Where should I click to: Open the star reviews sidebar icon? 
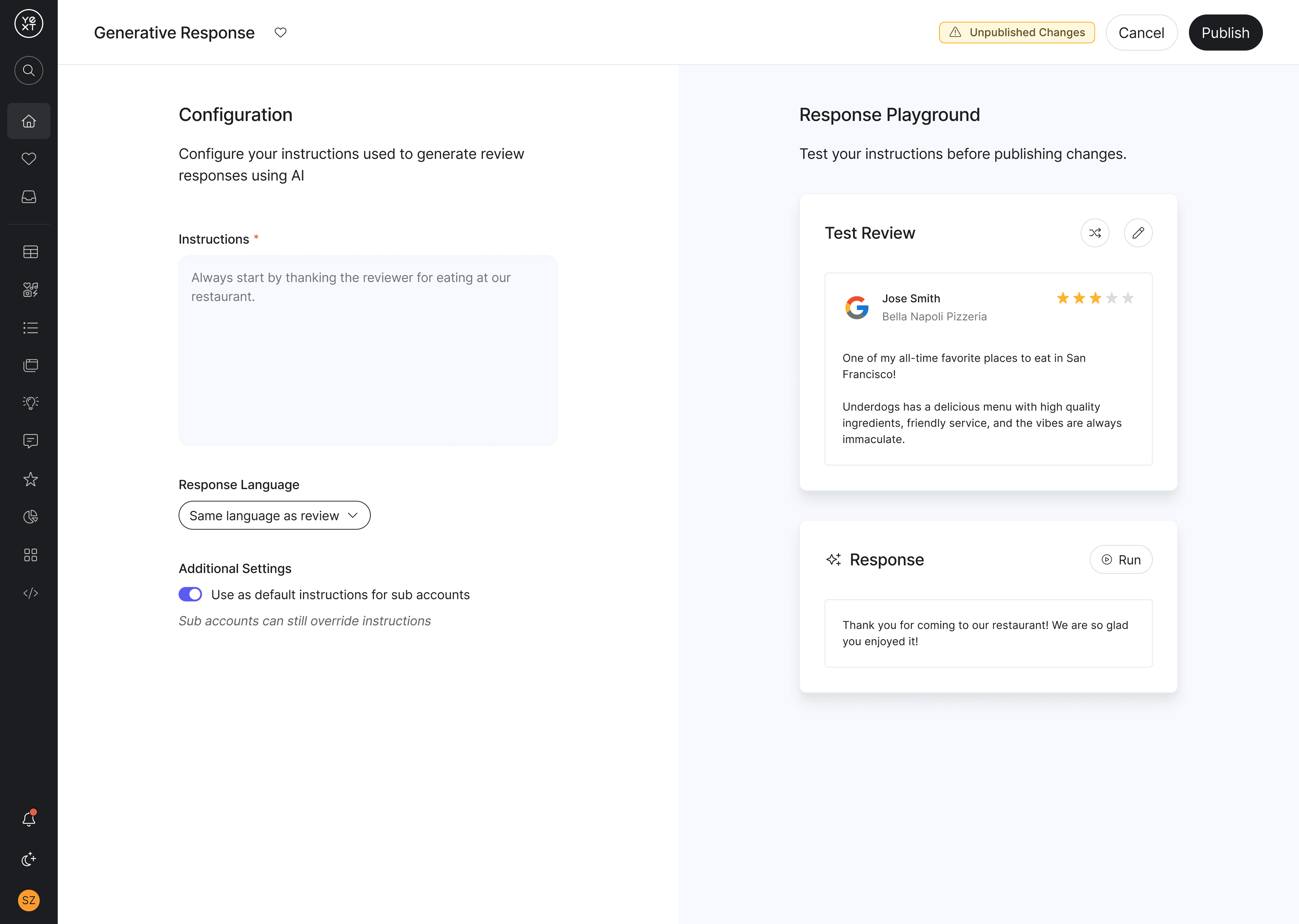click(x=31, y=479)
